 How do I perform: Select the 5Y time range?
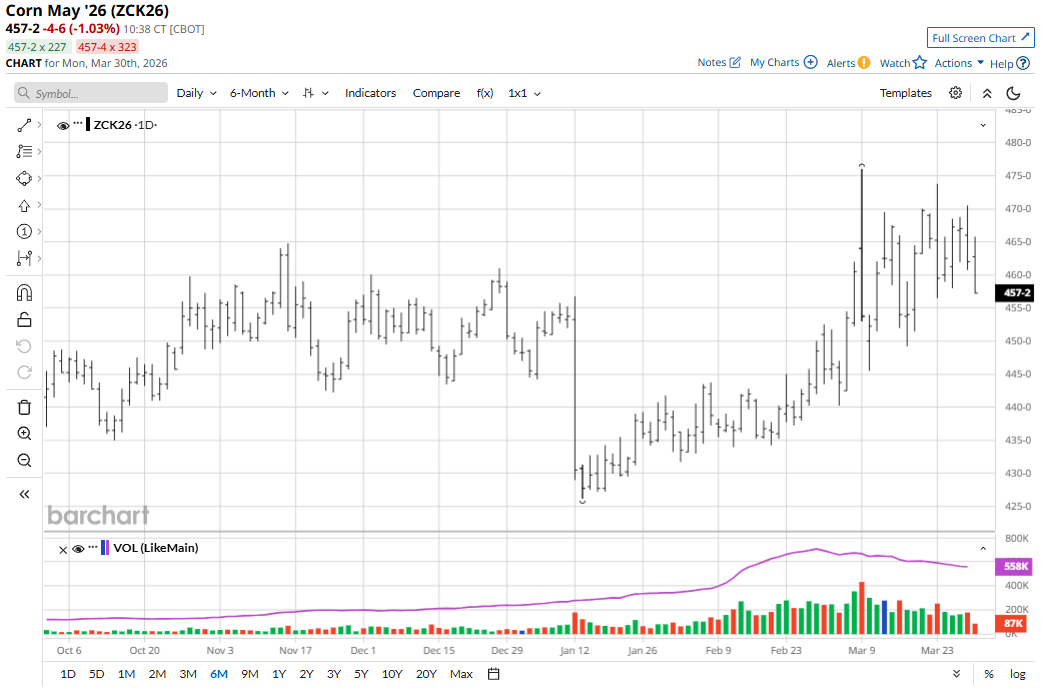[x=361, y=674]
